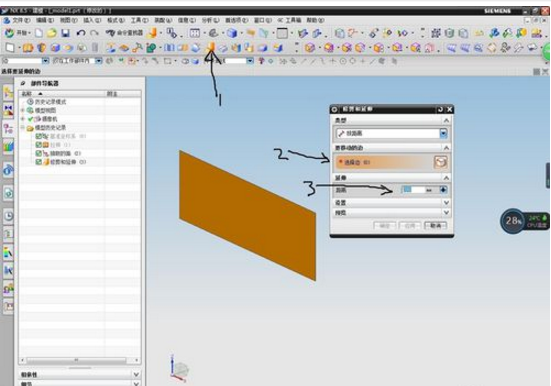This screenshot has height=386, width=551.
Task: Click the first orange cube feature icon
Action: point(310,47)
